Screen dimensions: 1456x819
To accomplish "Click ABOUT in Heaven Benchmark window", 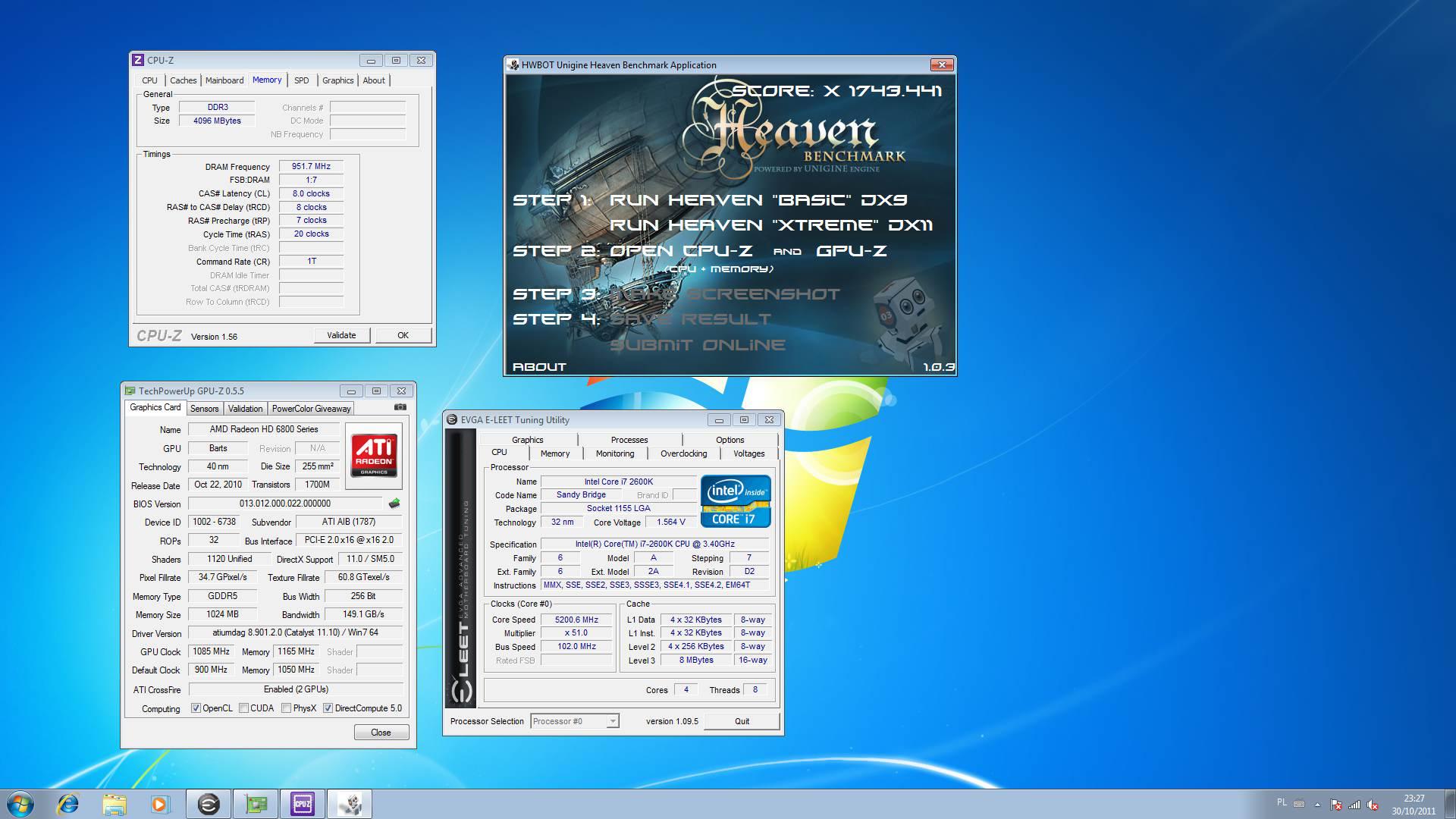I will [x=539, y=366].
